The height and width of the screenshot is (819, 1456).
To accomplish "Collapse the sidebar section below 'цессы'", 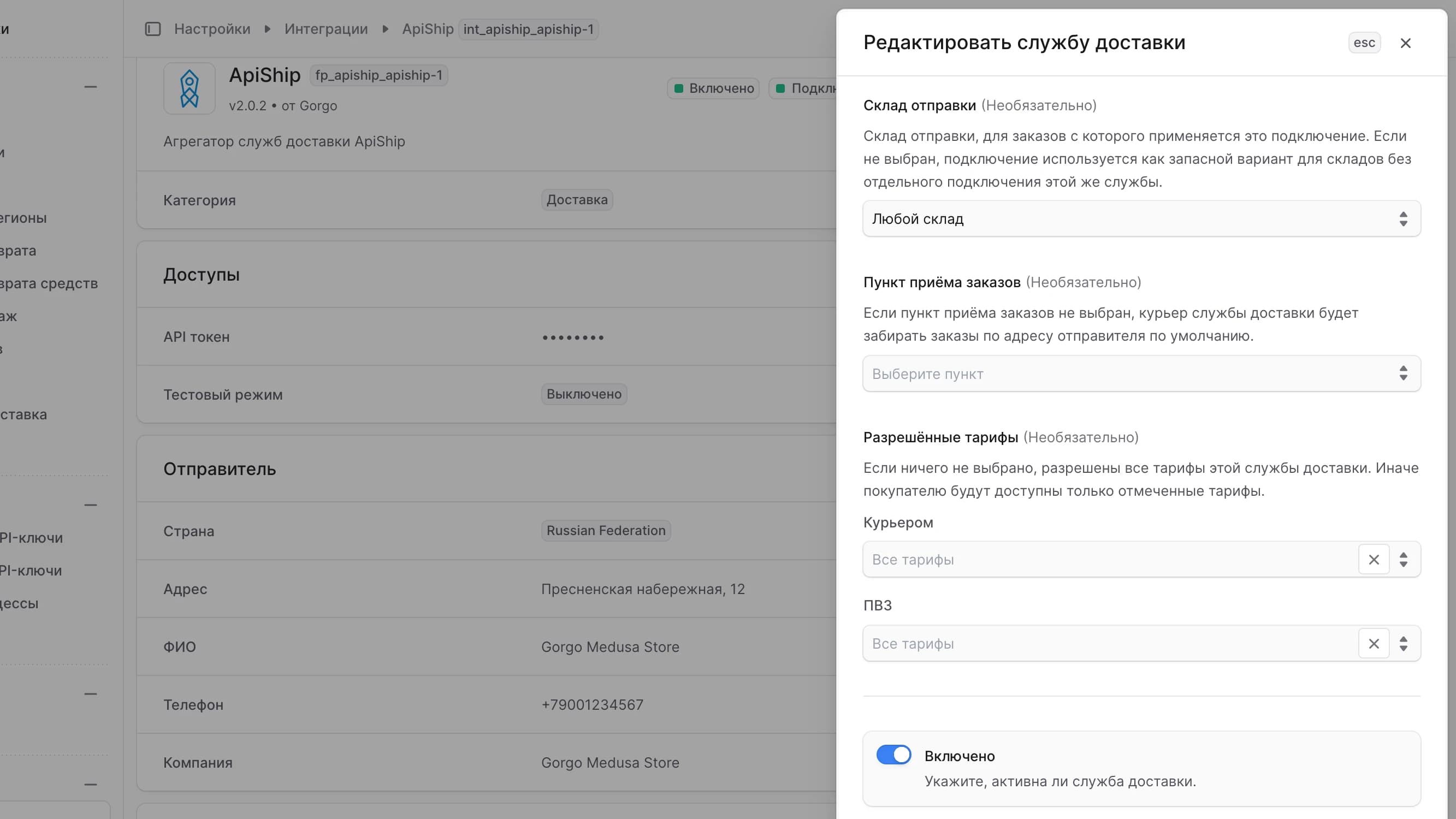I will (91, 693).
